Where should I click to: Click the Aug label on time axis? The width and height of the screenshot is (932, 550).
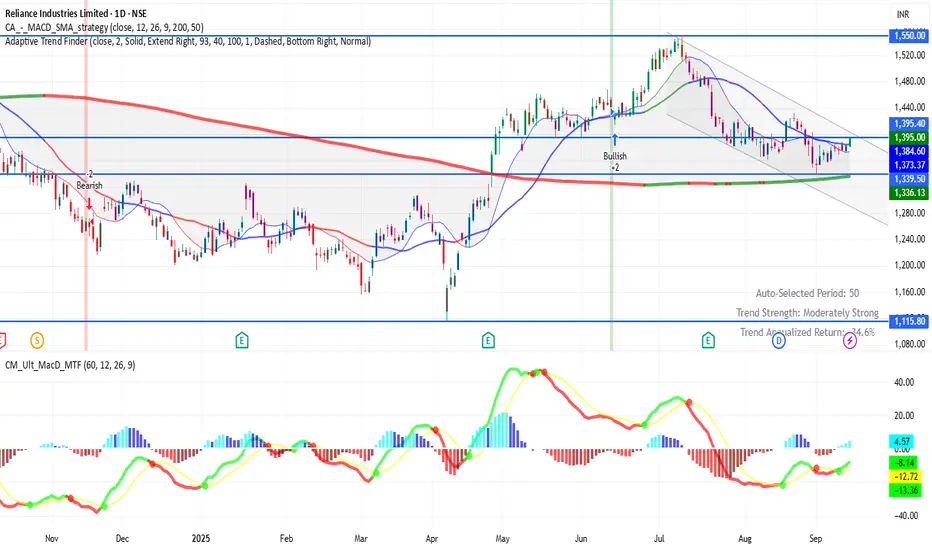click(x=745, y=538)
